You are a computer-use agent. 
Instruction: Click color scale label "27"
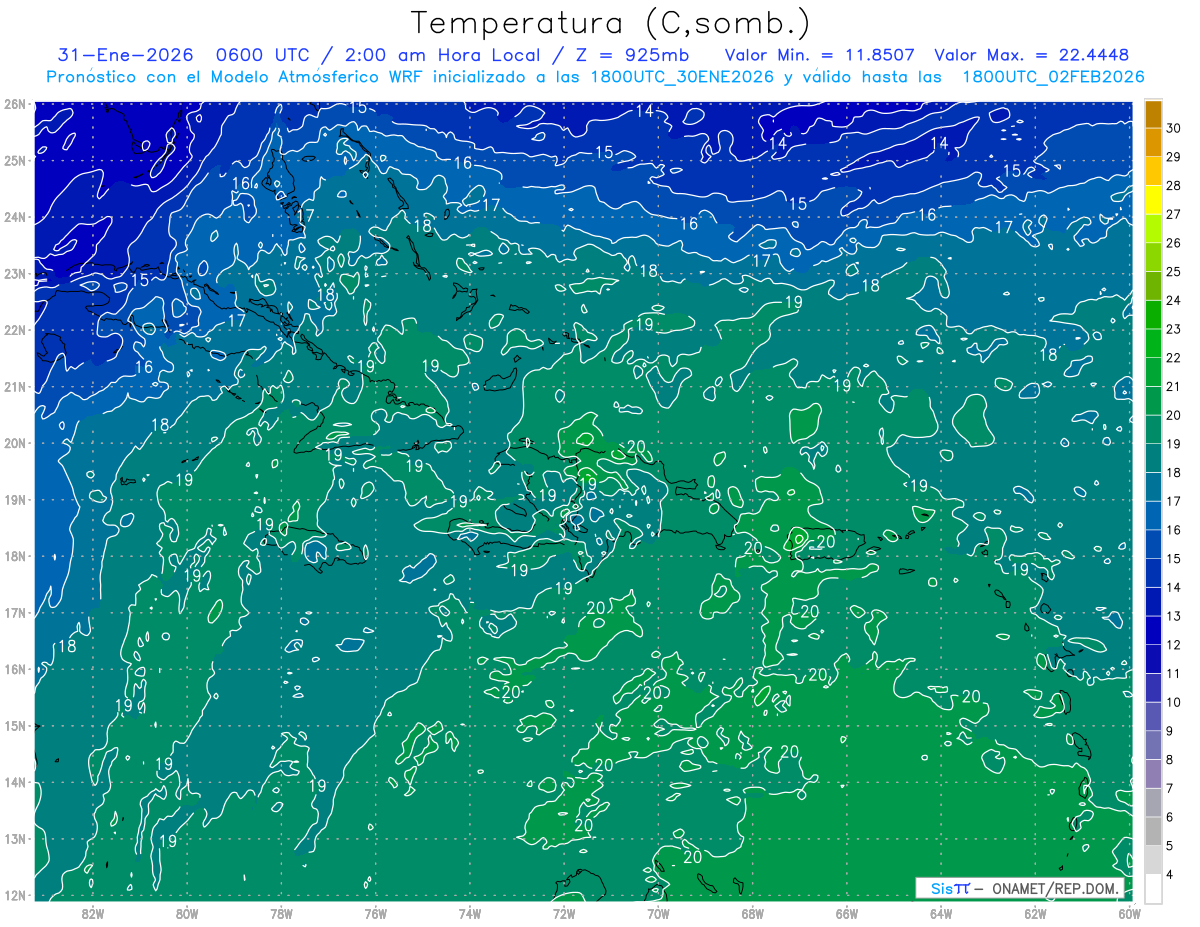click(x=1174, y=215)
